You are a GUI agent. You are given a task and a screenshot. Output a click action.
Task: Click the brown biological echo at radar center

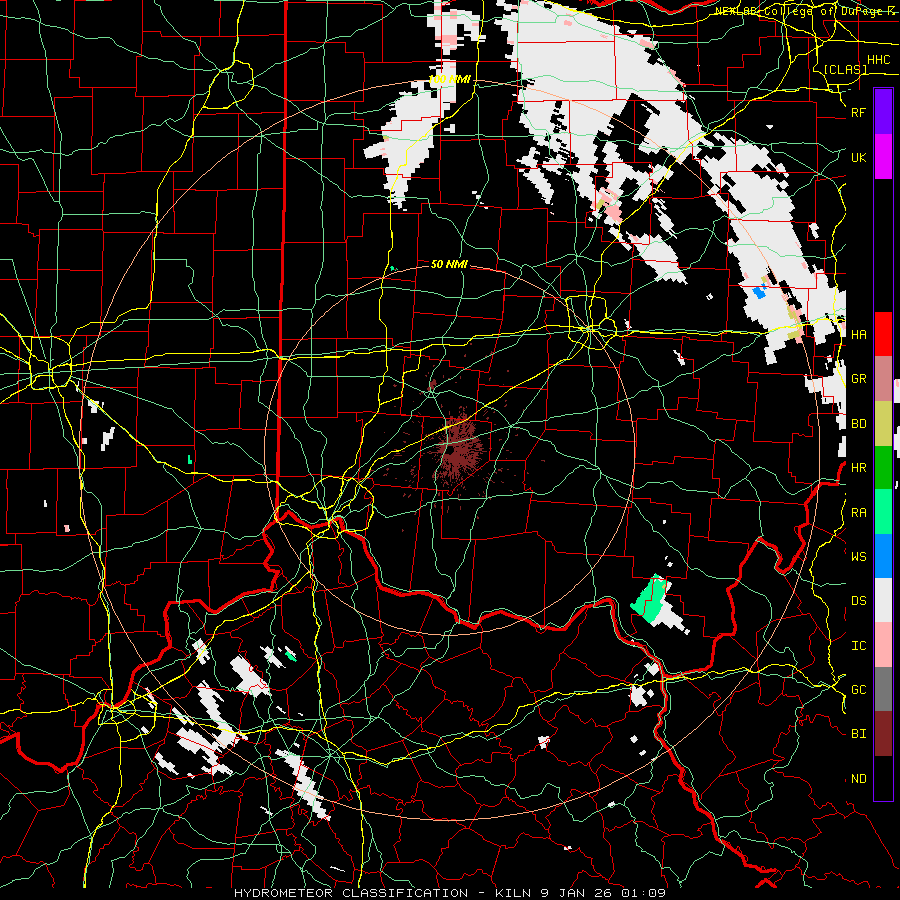457,449
